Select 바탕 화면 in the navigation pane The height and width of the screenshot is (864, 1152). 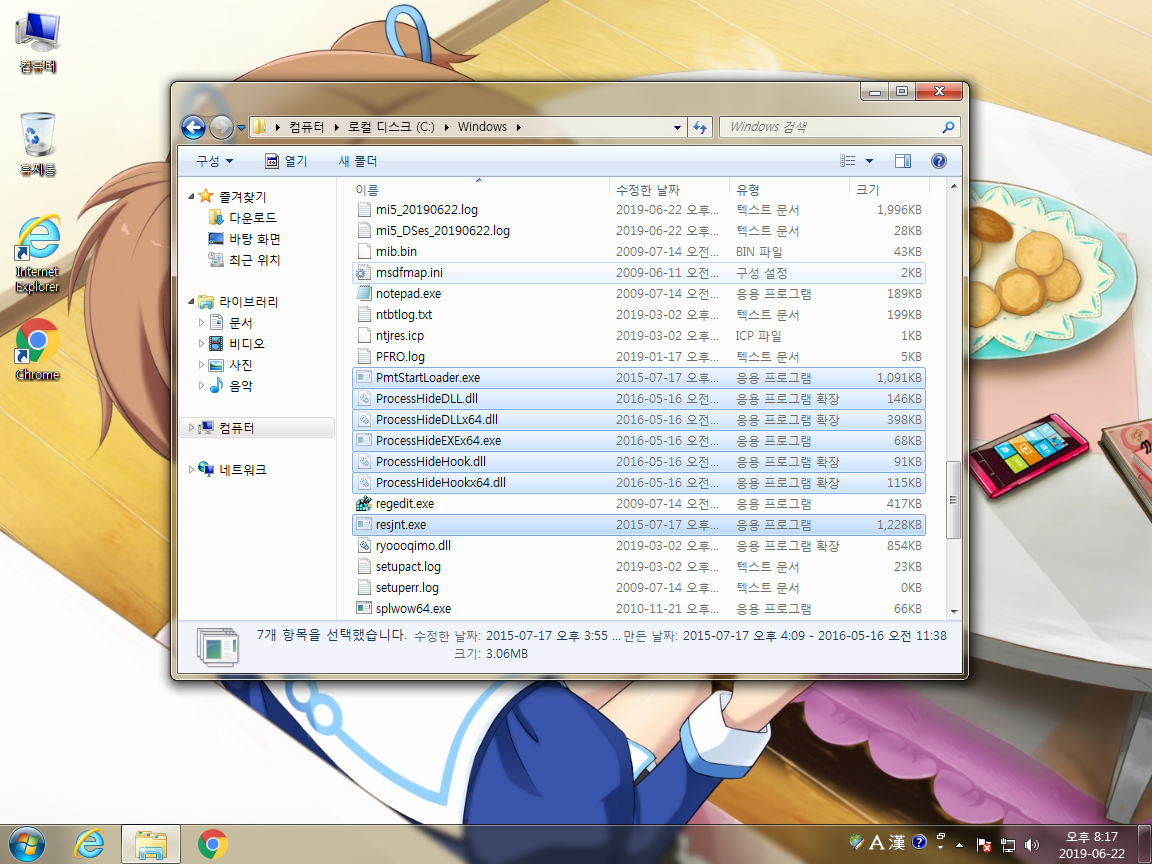[245, 239]
